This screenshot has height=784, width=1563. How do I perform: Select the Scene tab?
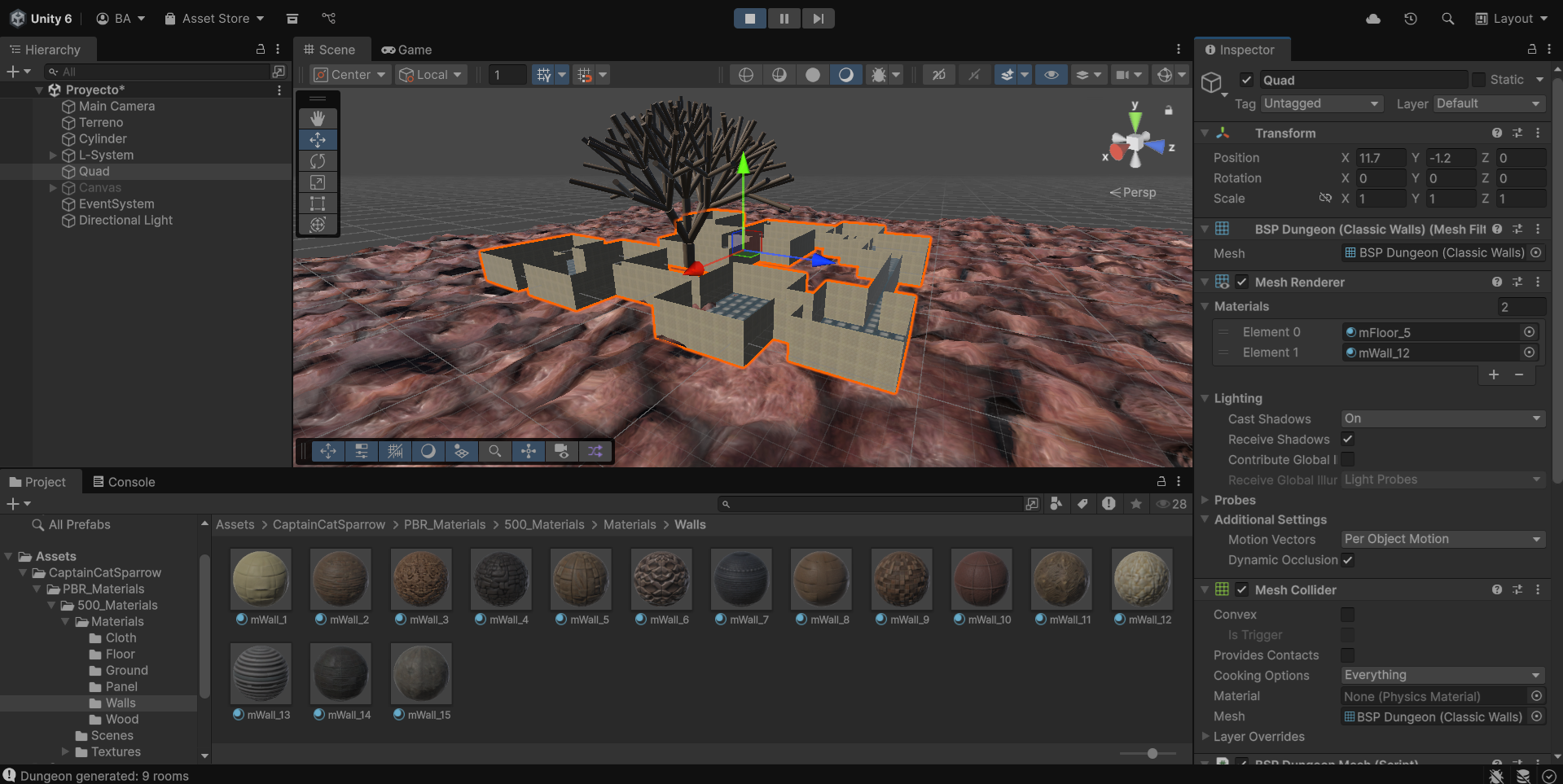click(329, 50)
